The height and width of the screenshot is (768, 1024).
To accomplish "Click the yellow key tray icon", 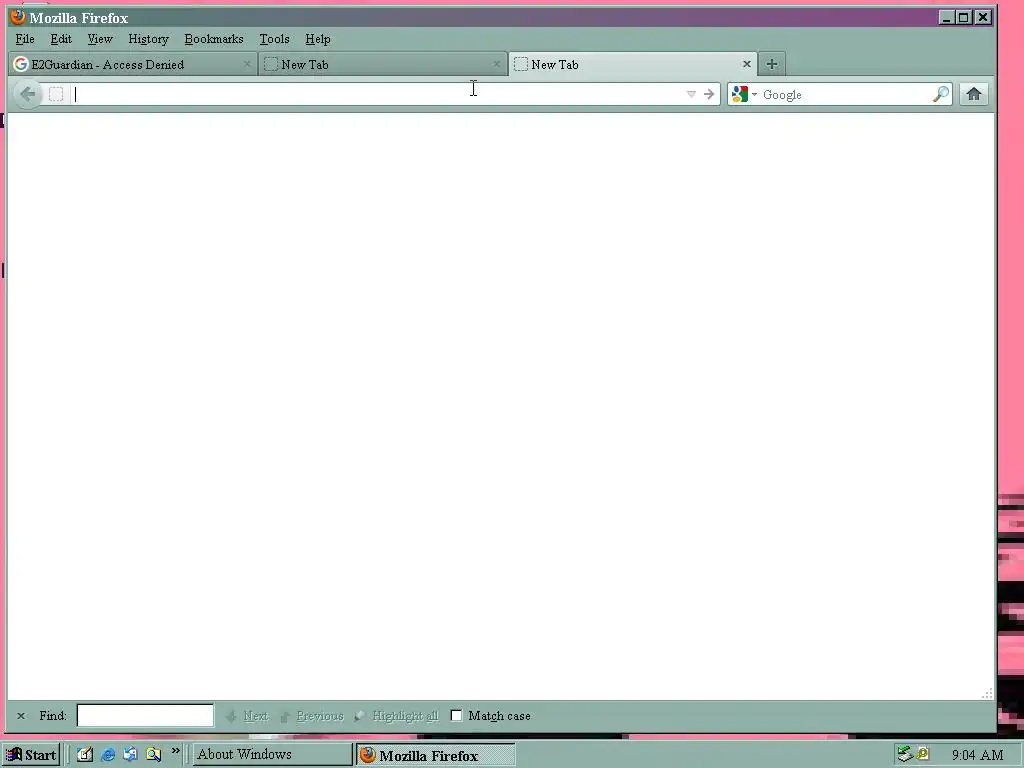I will [923, 754].
